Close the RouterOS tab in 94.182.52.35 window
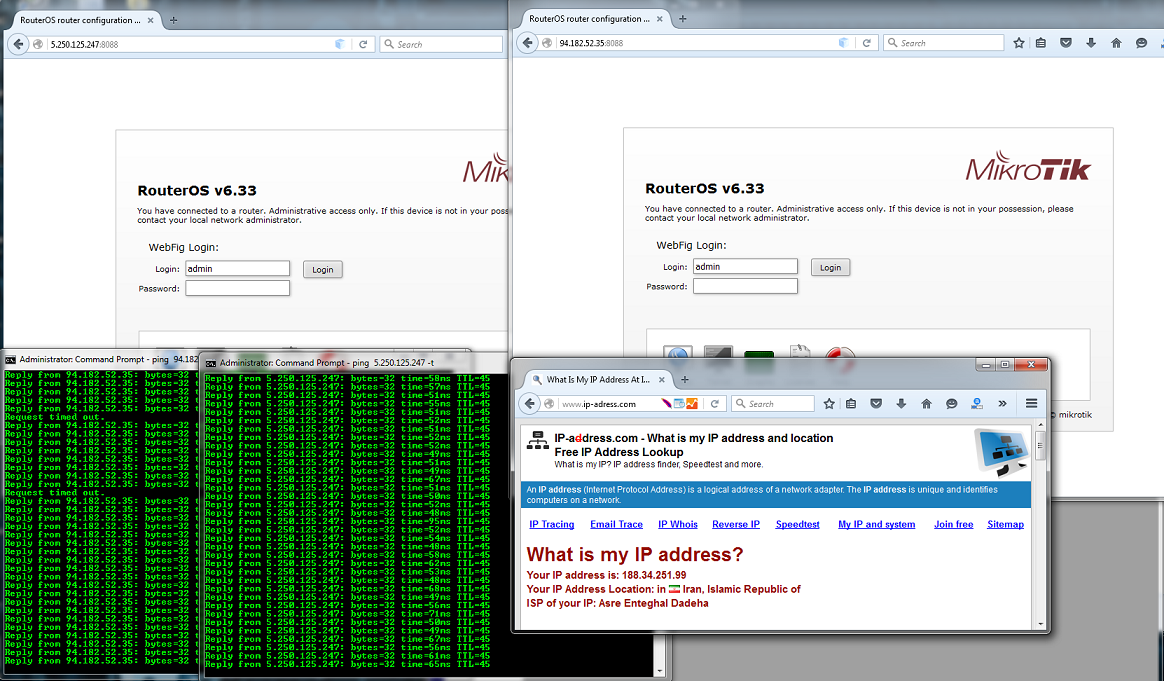Image resolution: width=1164 pixels, height=681 pixels. (660, 19)
